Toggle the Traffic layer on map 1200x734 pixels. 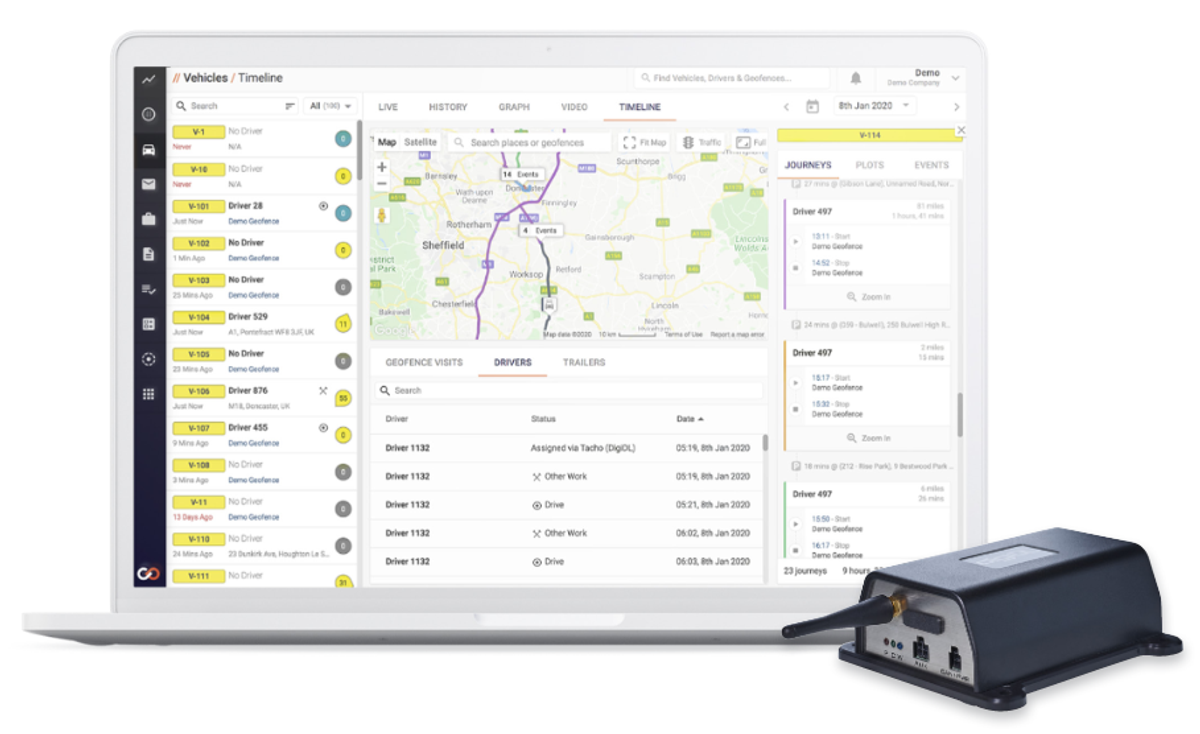702,143
